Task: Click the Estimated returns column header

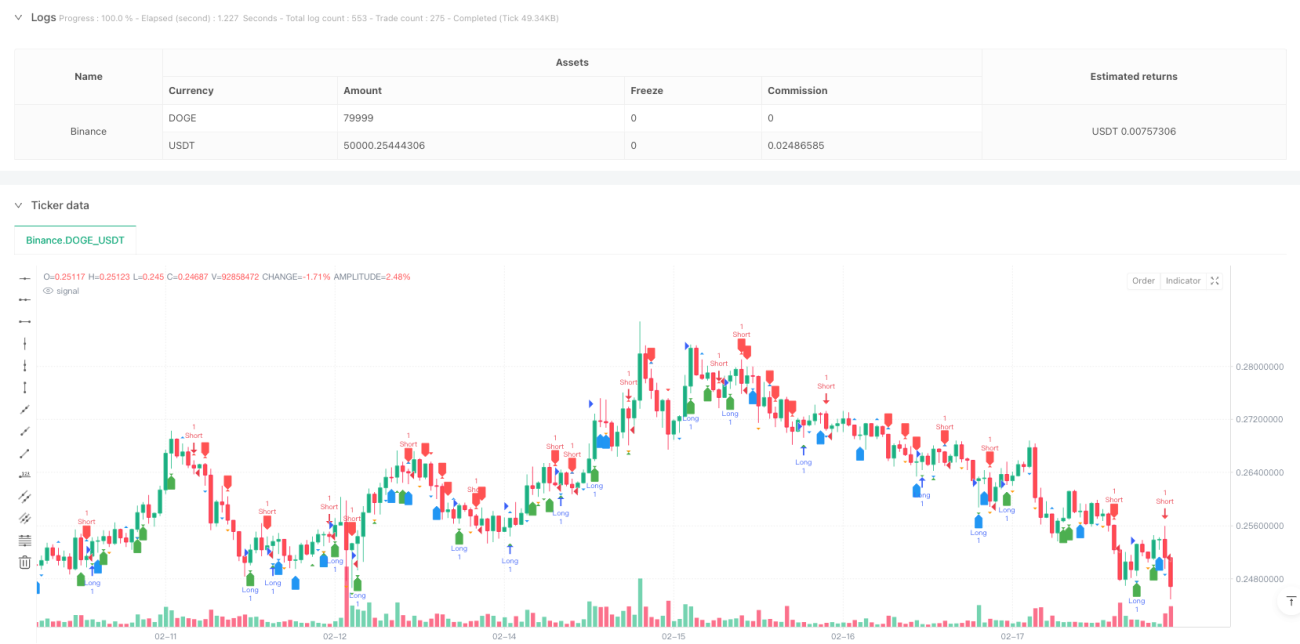Action: 1133,76
